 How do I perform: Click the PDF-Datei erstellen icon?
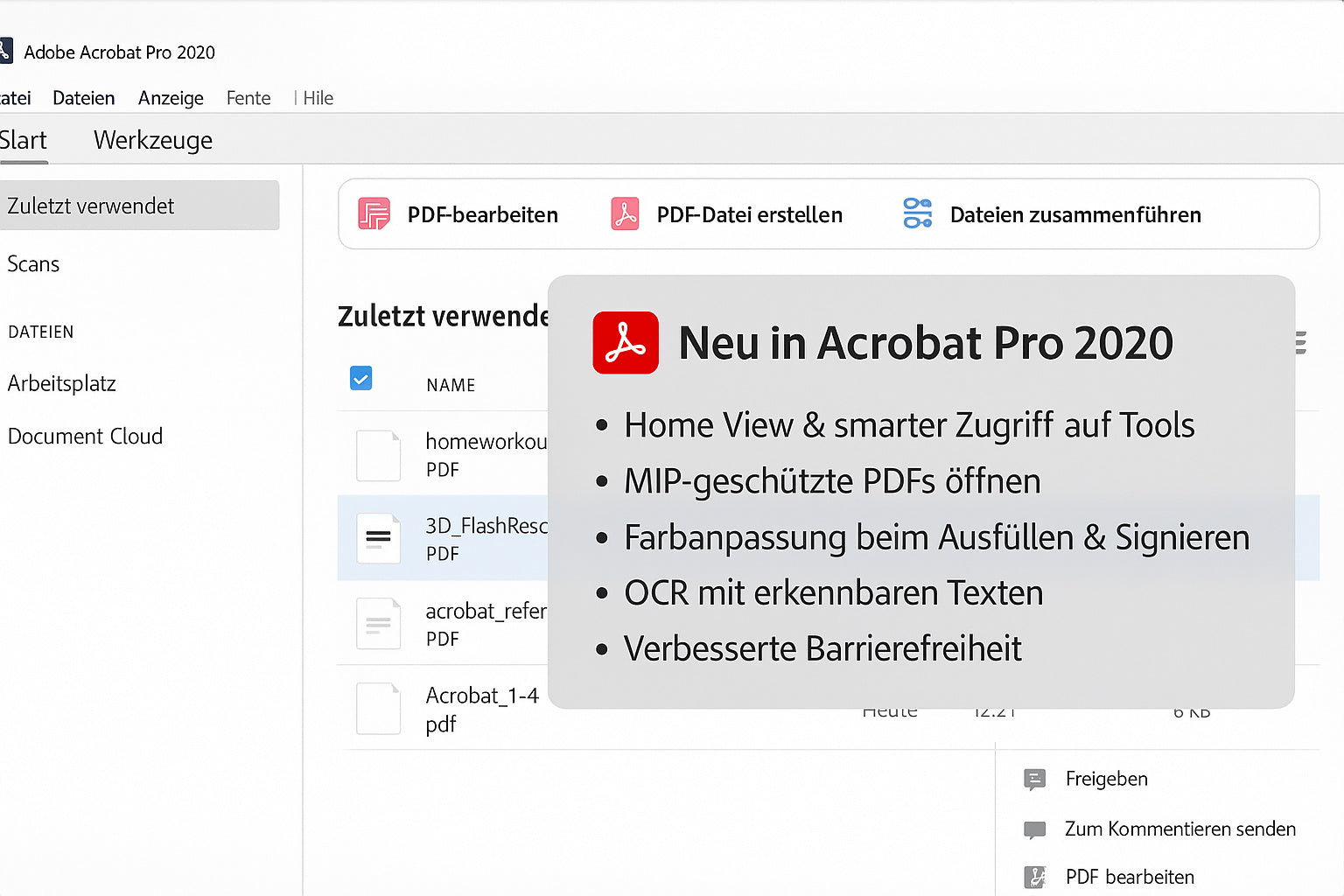point(625,214)
